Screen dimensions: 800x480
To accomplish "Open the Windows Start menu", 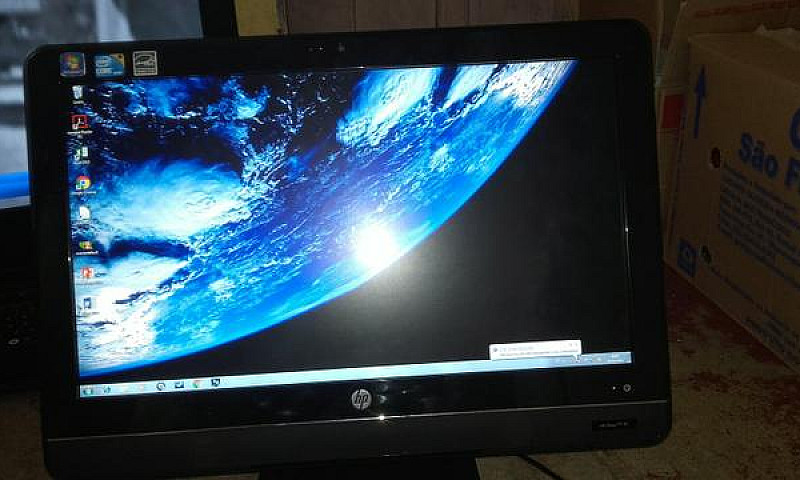I will [89, 389].
